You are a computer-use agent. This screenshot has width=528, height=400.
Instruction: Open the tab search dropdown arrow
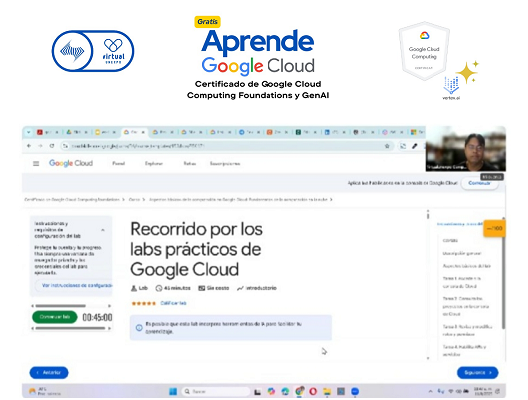coord(29,132)
